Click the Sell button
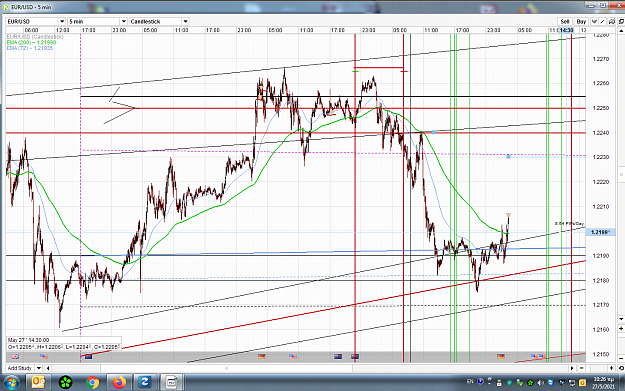This screenshot has width=625, height=391. click(x=565, y=22)
